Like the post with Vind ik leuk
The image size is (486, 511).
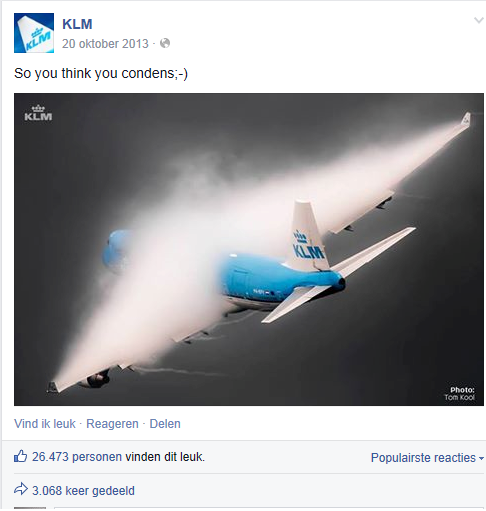click(x=45, y=424)
